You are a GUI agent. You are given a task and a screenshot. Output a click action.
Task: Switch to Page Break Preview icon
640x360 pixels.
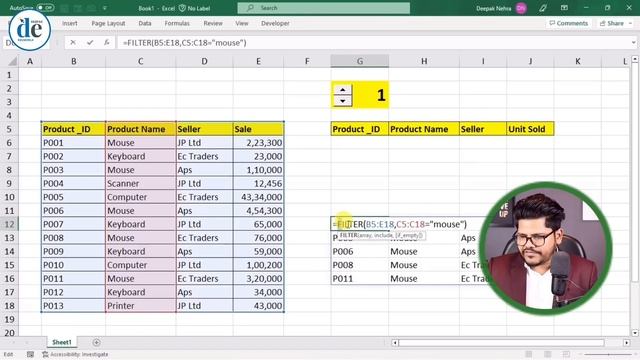[x=566, y=354]
